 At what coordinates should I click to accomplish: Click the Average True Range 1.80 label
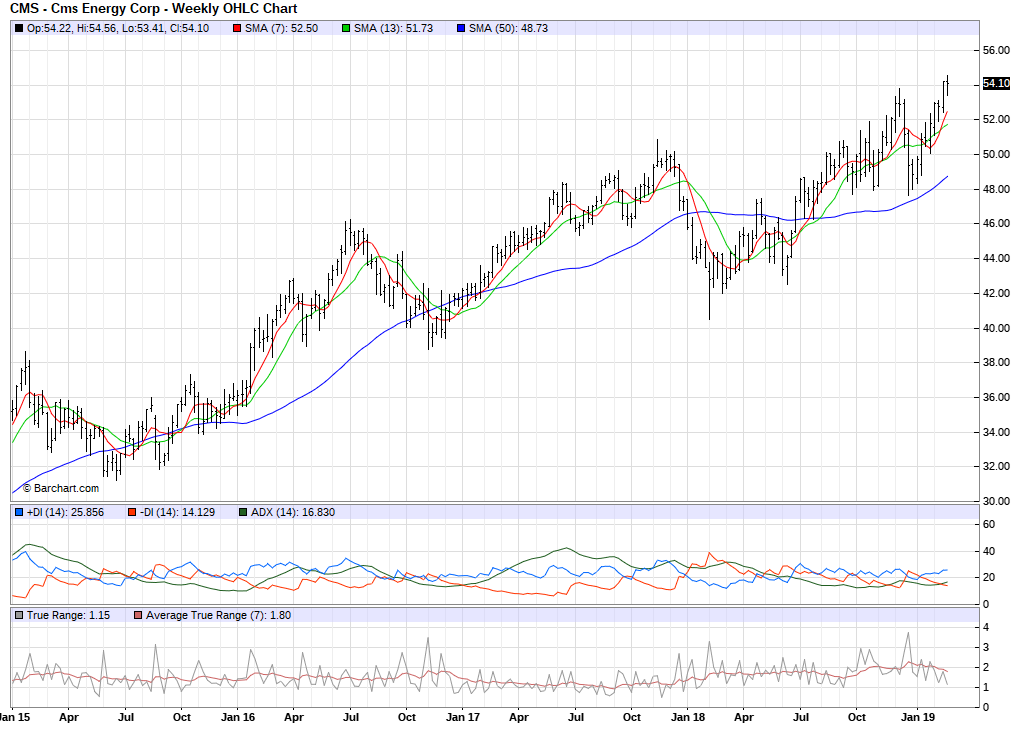[218, 614]
